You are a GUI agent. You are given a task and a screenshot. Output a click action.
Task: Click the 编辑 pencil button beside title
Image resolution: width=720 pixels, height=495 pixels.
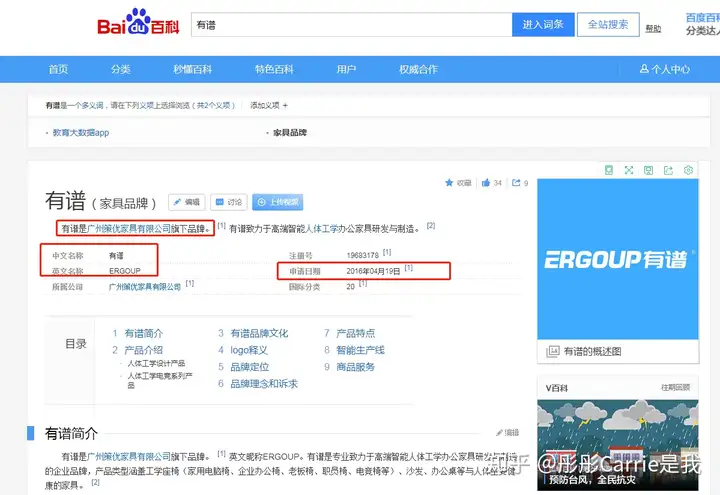tap(187, 202)
